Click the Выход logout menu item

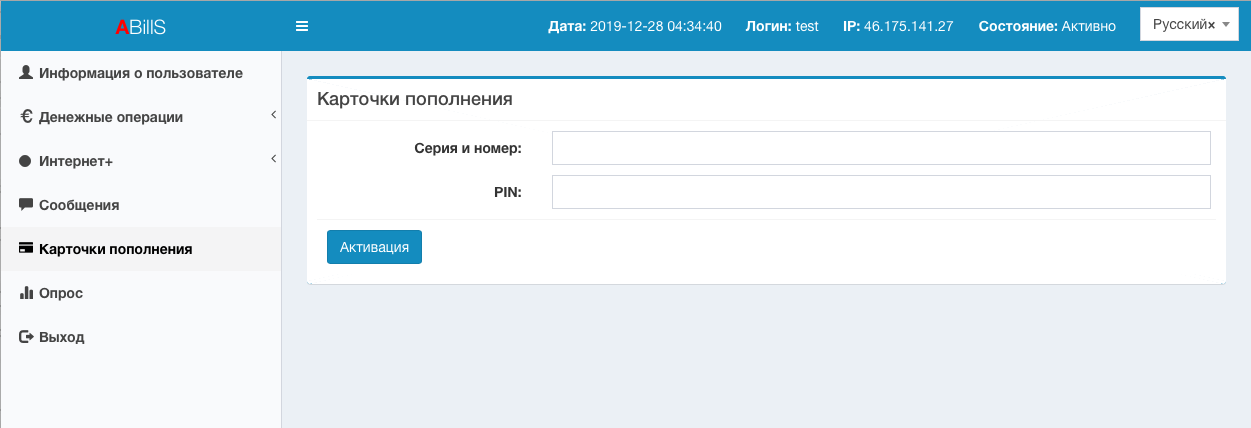click(x=62, y=337)
